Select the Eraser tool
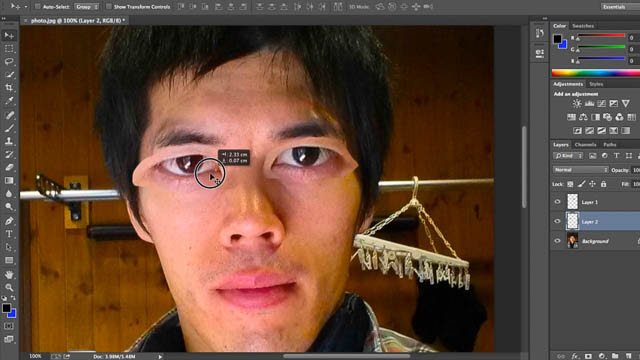The width and height of the screenshot is (640, 360). [9, 167]
